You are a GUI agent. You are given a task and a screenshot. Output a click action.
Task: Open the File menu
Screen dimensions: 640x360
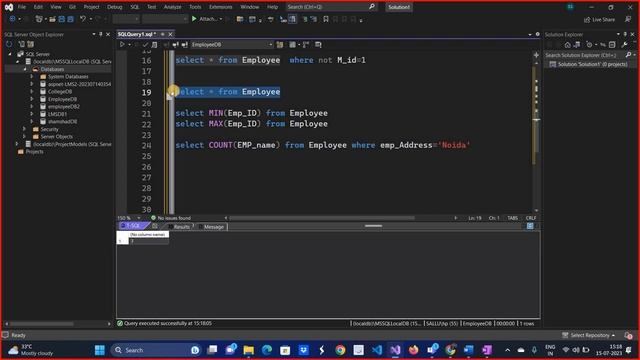[22, 7]
